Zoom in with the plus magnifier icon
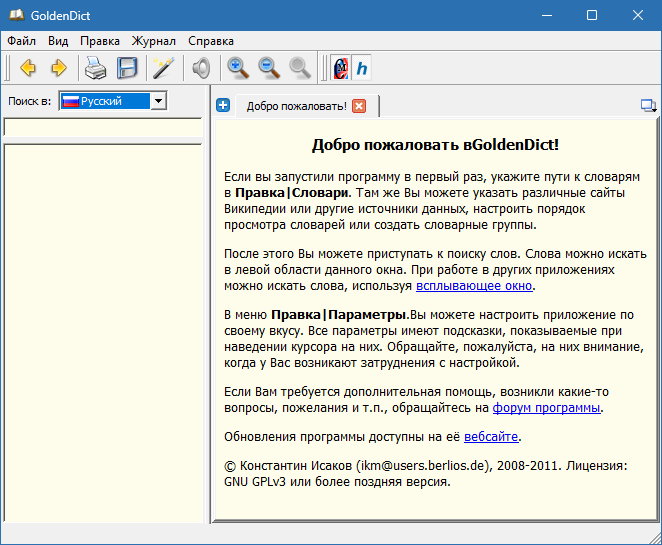662x545 pixels. (x=238, y=68)
